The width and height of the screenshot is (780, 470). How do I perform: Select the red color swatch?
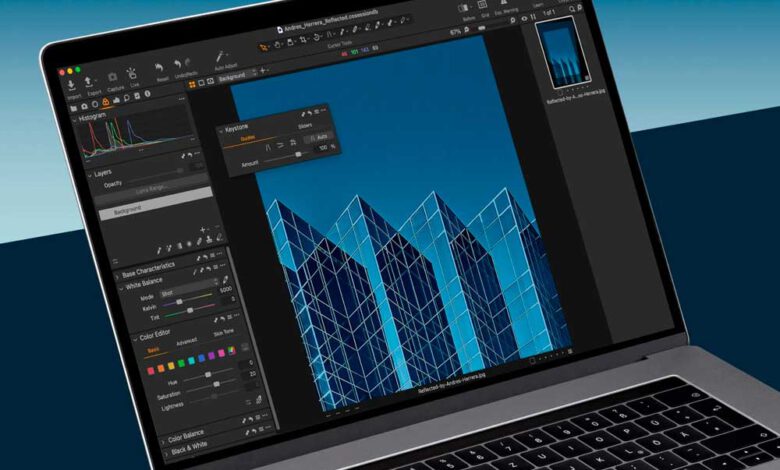tap(151, 371)
